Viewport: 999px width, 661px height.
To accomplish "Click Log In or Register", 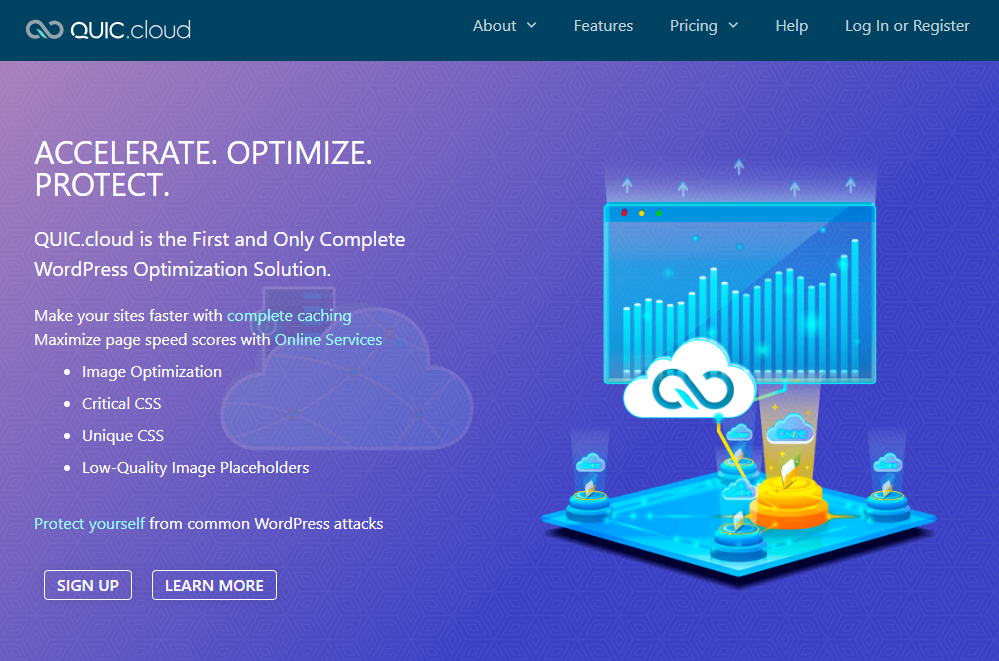I will 907,25.
